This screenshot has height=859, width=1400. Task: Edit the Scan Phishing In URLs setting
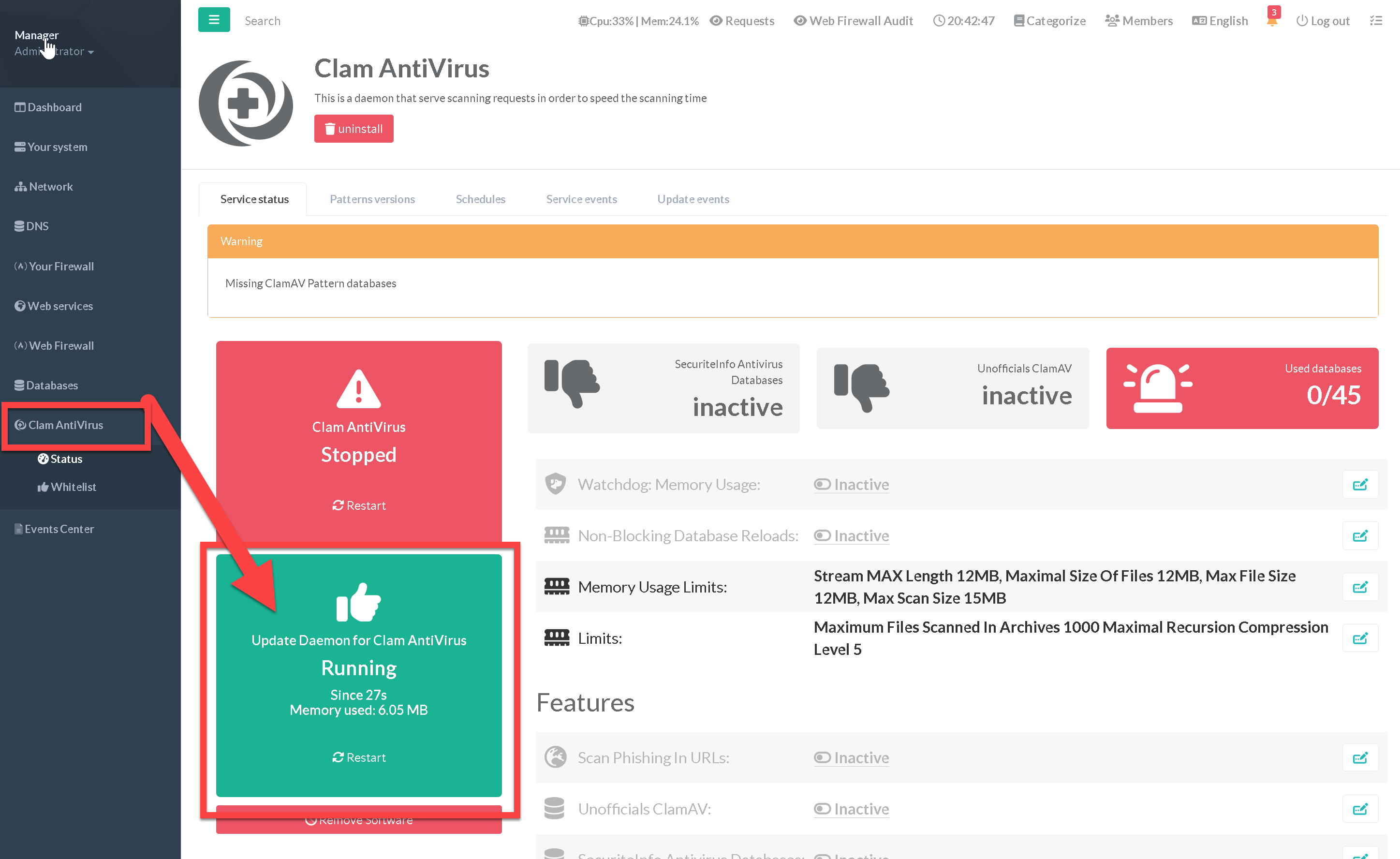click(1360, 758)
